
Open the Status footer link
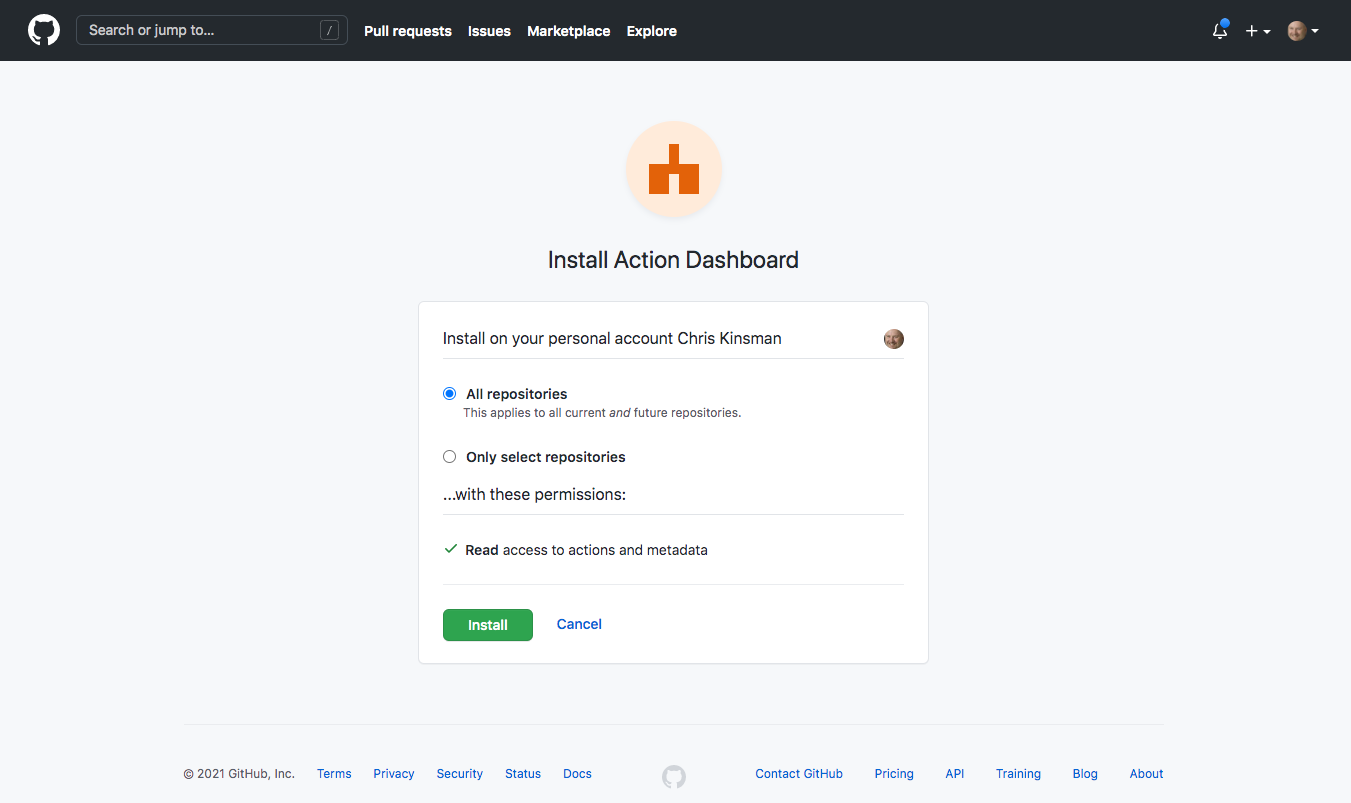click(x=523, y=774)
